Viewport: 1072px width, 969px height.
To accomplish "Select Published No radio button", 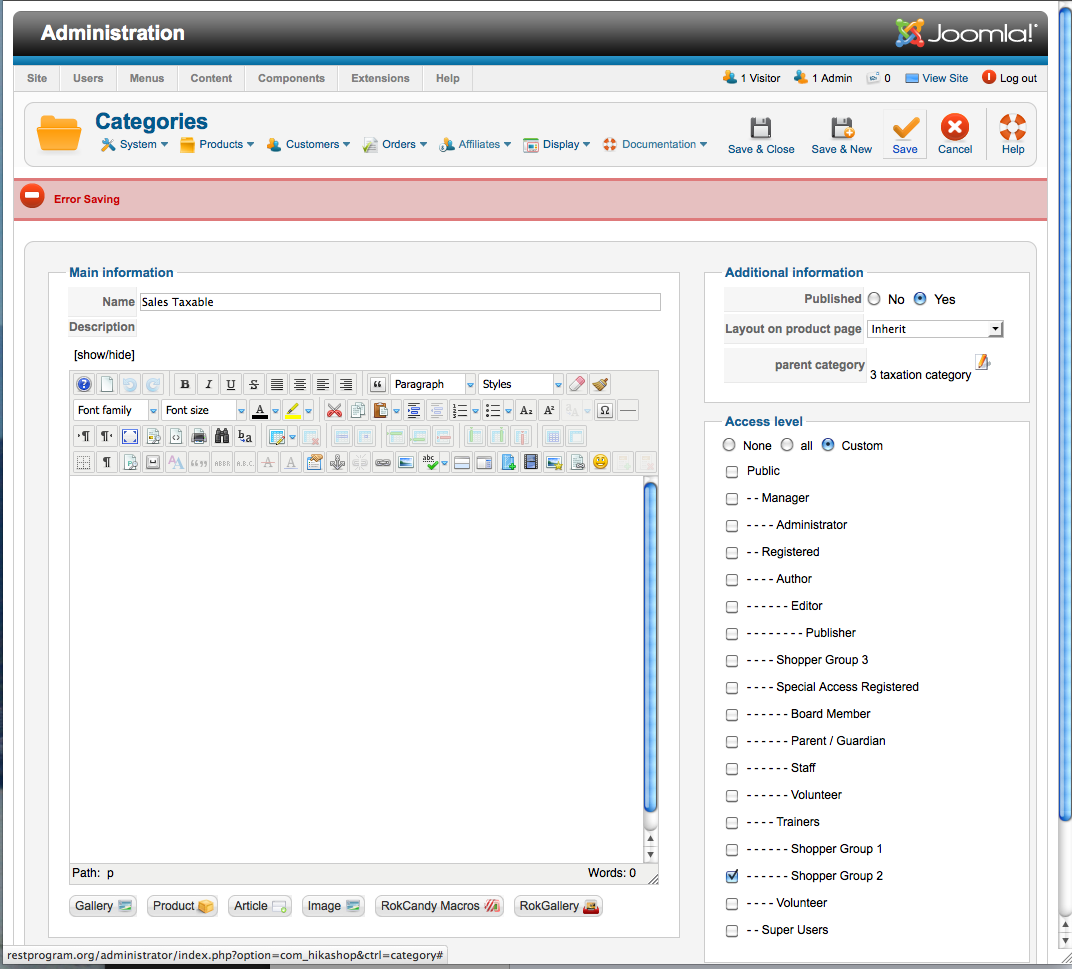I will pyautogui.click(x=874, y=299).
